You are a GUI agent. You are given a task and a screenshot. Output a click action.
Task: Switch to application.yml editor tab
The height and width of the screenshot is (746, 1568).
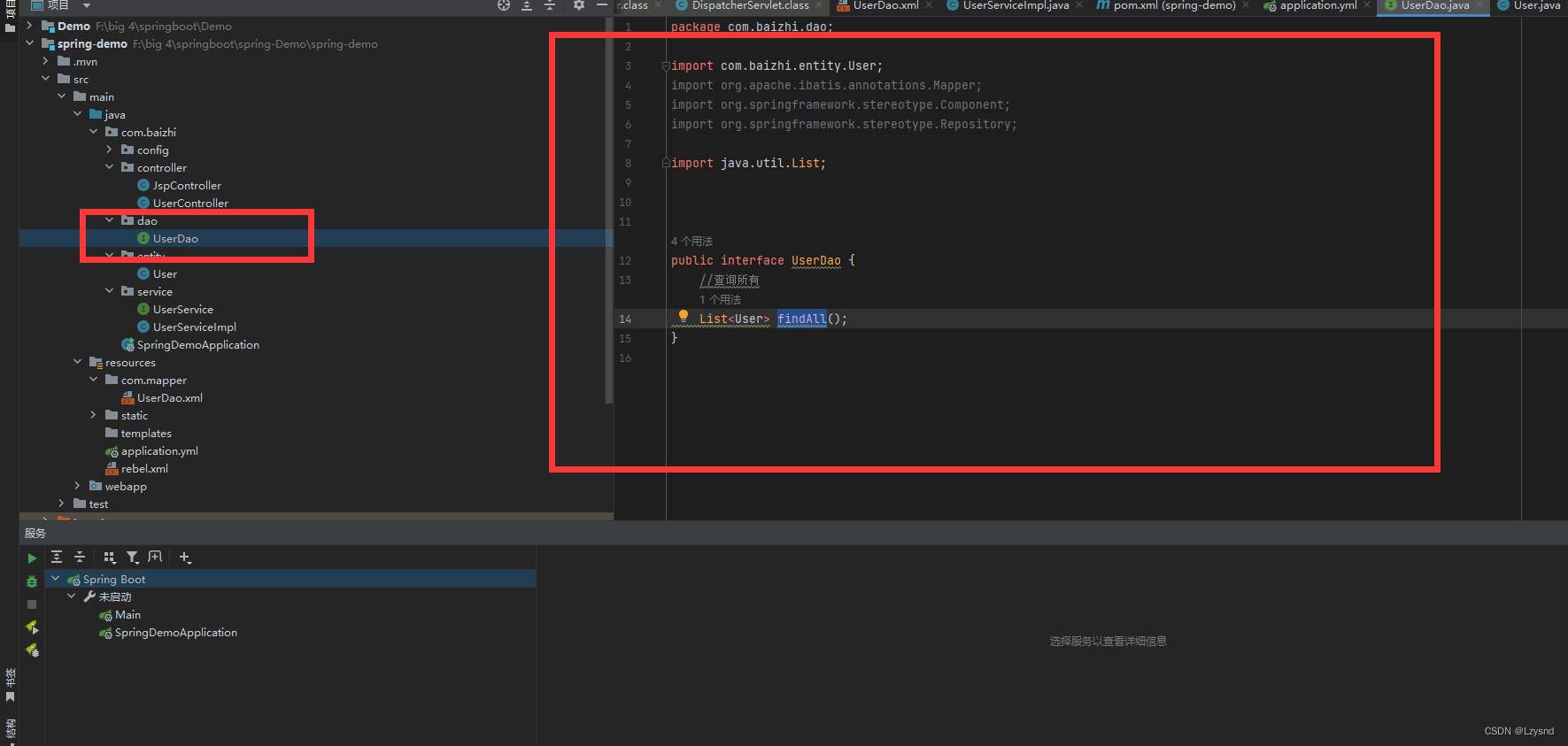(x=1317, y=5)
